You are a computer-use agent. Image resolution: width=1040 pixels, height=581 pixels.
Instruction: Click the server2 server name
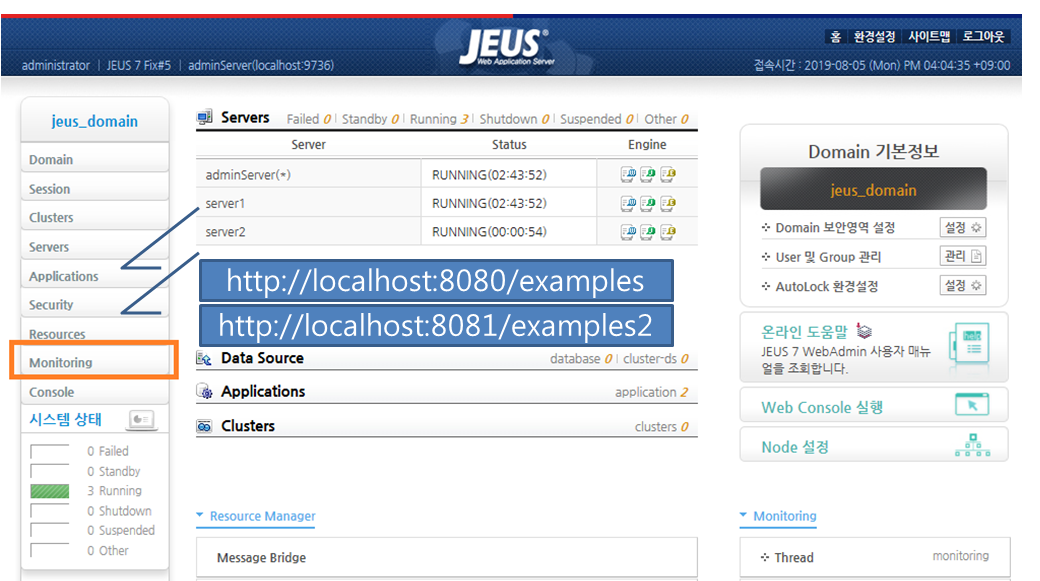(226, 232)
